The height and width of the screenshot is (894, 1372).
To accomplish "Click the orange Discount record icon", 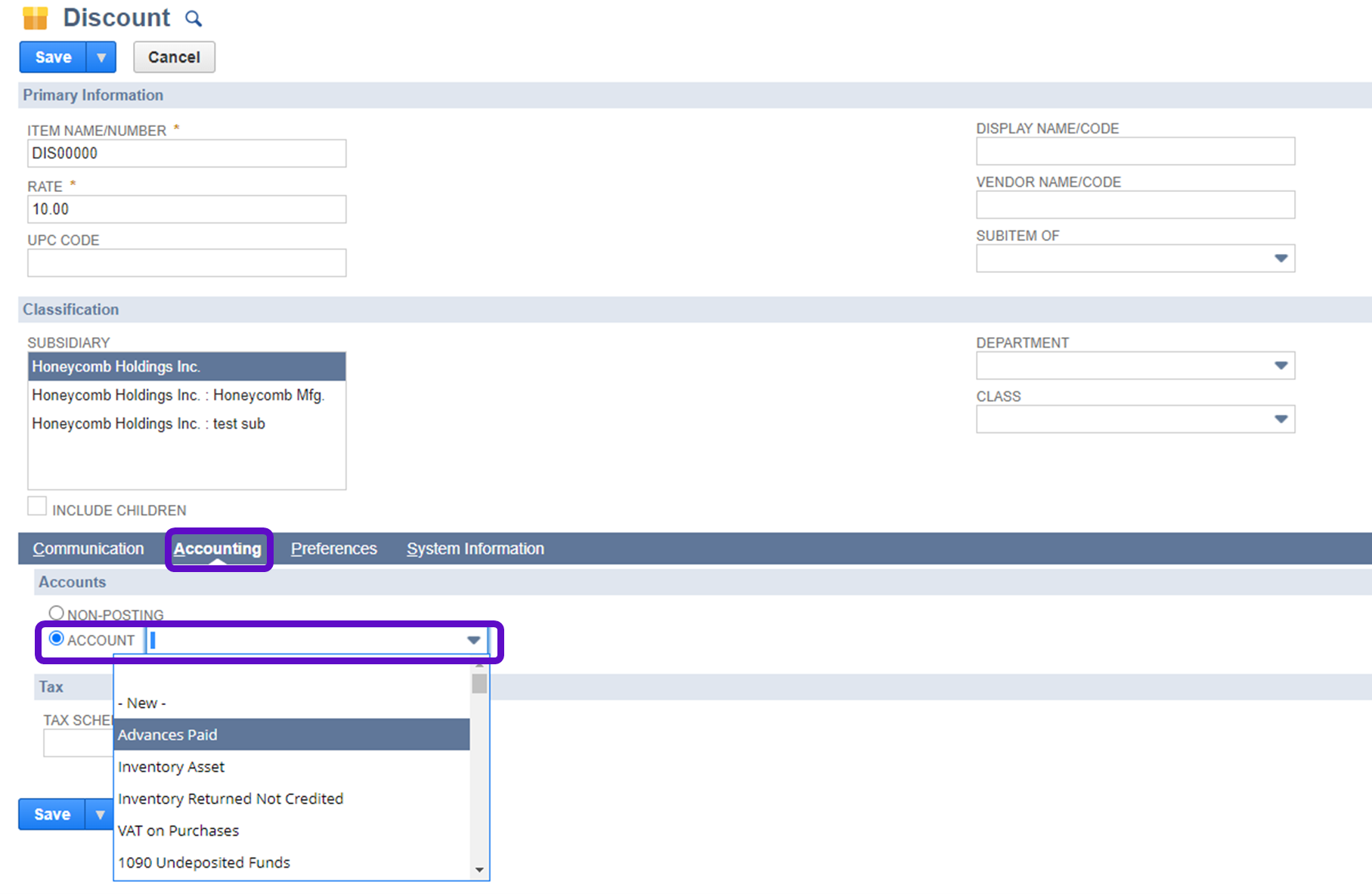I will 36,18.
